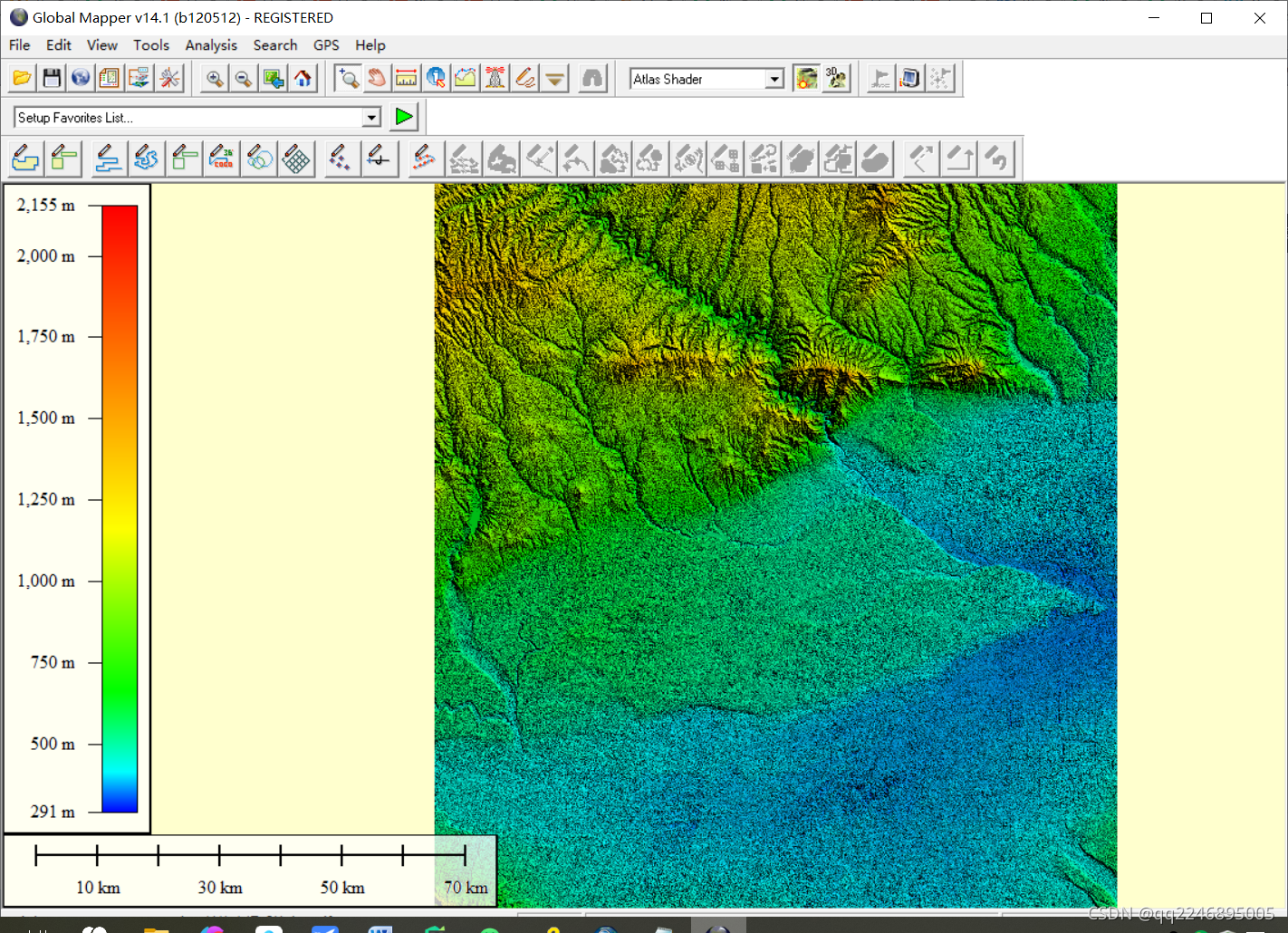Click the distance scale bar on map
The image size is (1288, 933).
click(x=250, y=855)
